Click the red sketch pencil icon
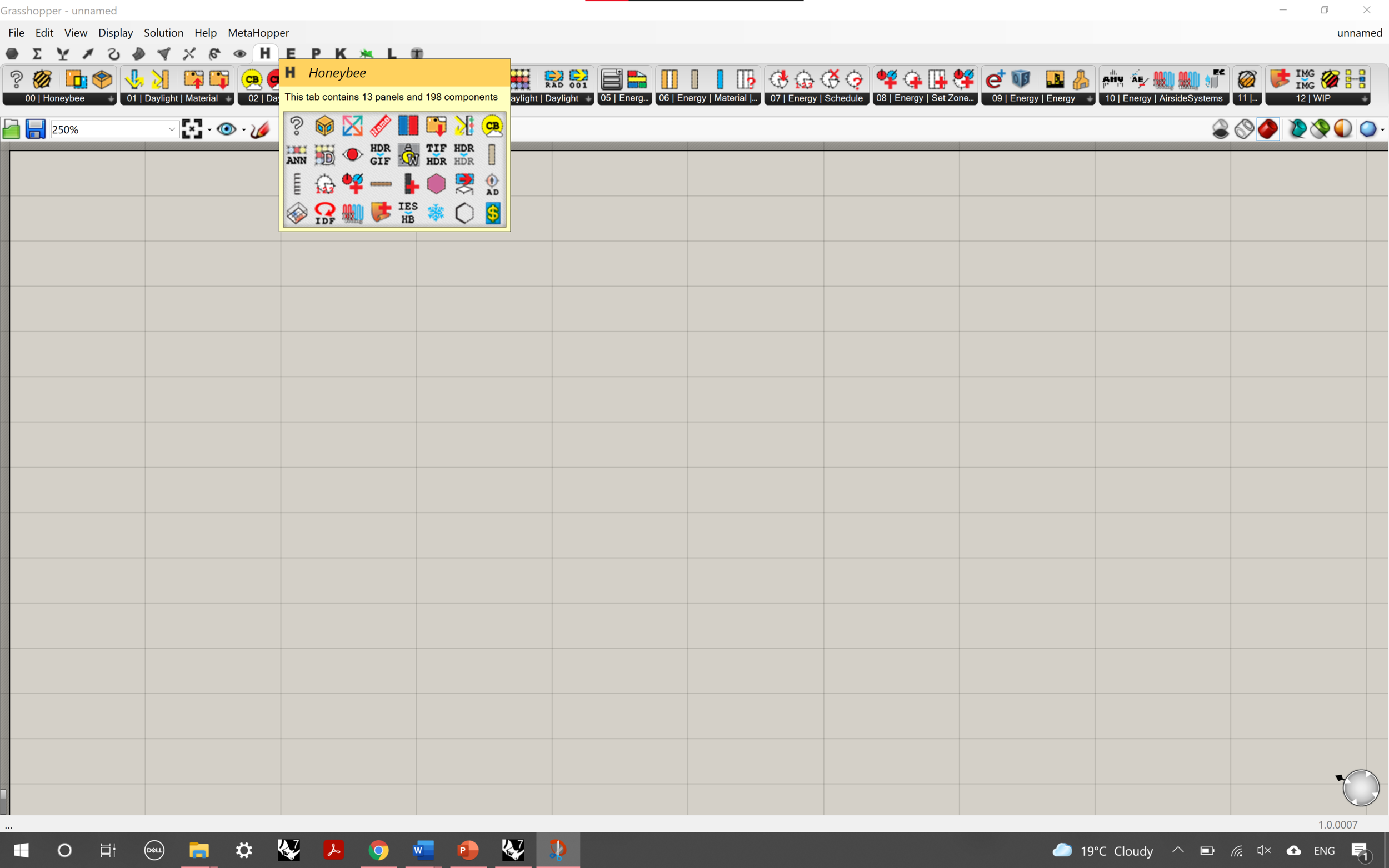The height and width of the screenshot is (868, 1389). [x=259, y=129]
